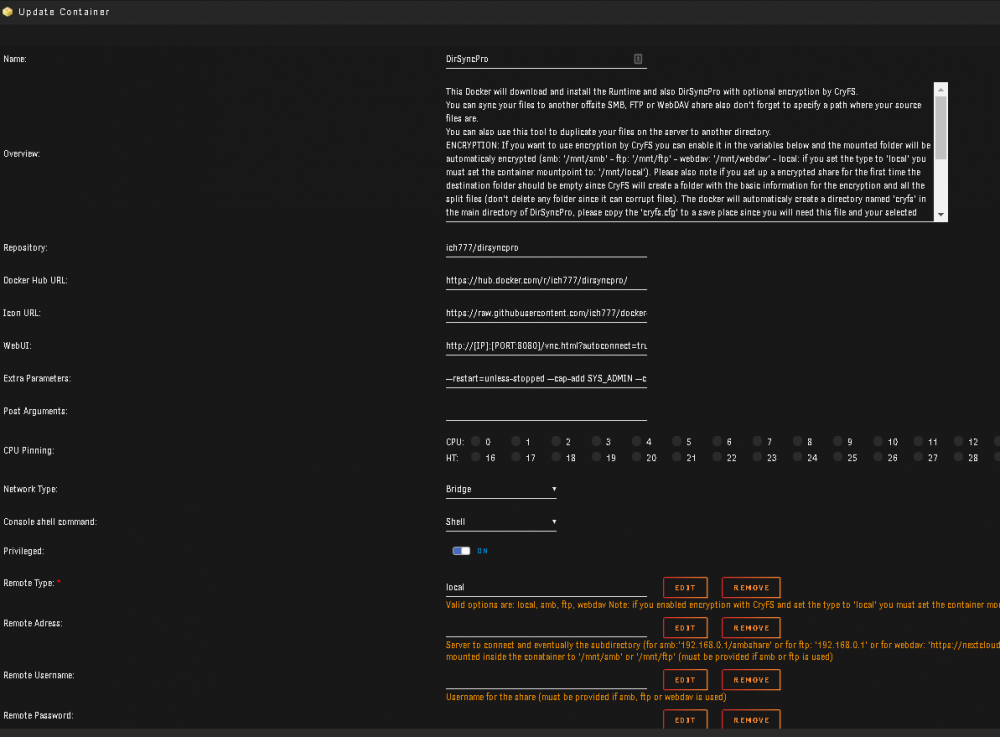This screenshot has height=737, width=1000.
Task: Select HT core 26 pinning checkbox
Action: tap(878, 457)
